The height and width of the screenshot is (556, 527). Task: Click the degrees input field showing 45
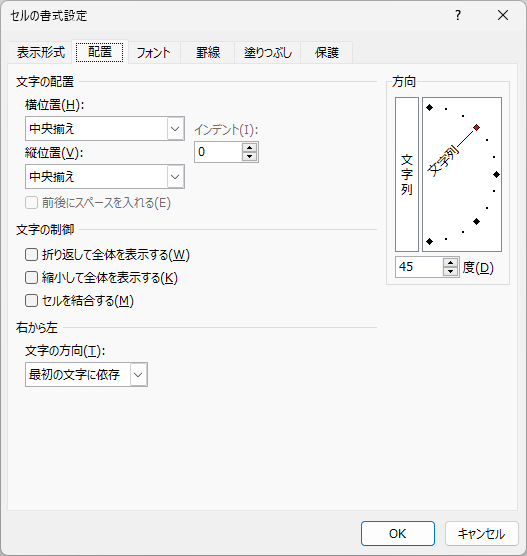point(419,267)
